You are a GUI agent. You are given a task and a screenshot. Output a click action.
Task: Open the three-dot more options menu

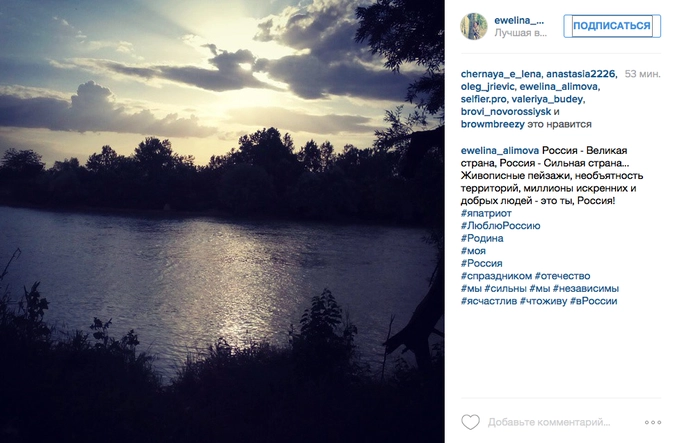pyautogui.click(x=653, y=422)
